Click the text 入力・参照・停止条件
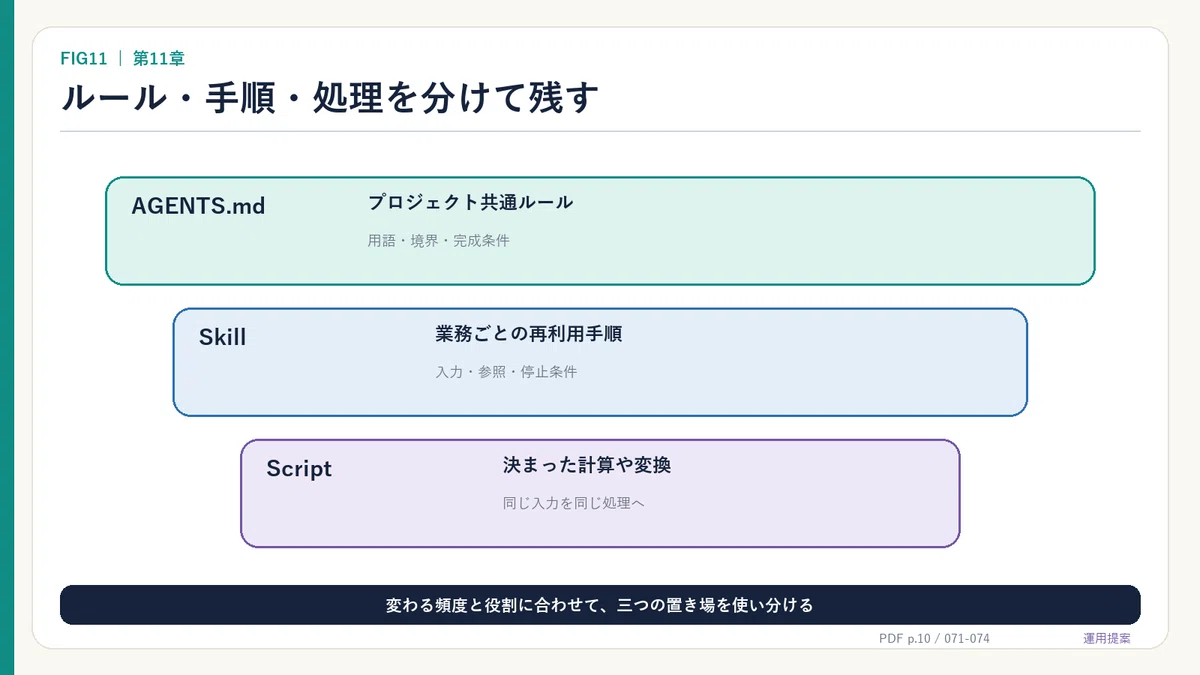Image resolution: width=1200 pixels, height=675 pixels. coord(506,372)
